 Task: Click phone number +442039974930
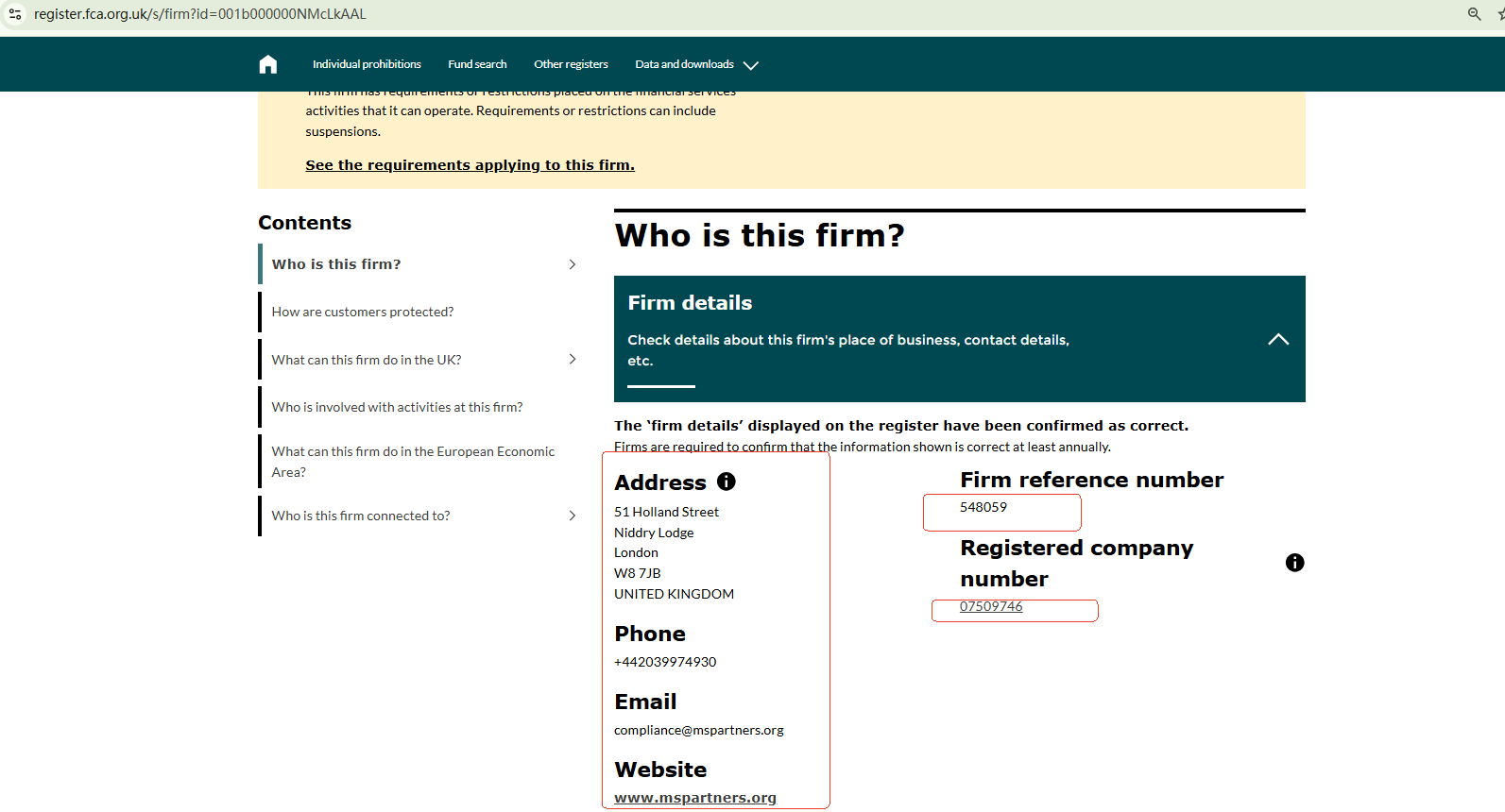665,662
